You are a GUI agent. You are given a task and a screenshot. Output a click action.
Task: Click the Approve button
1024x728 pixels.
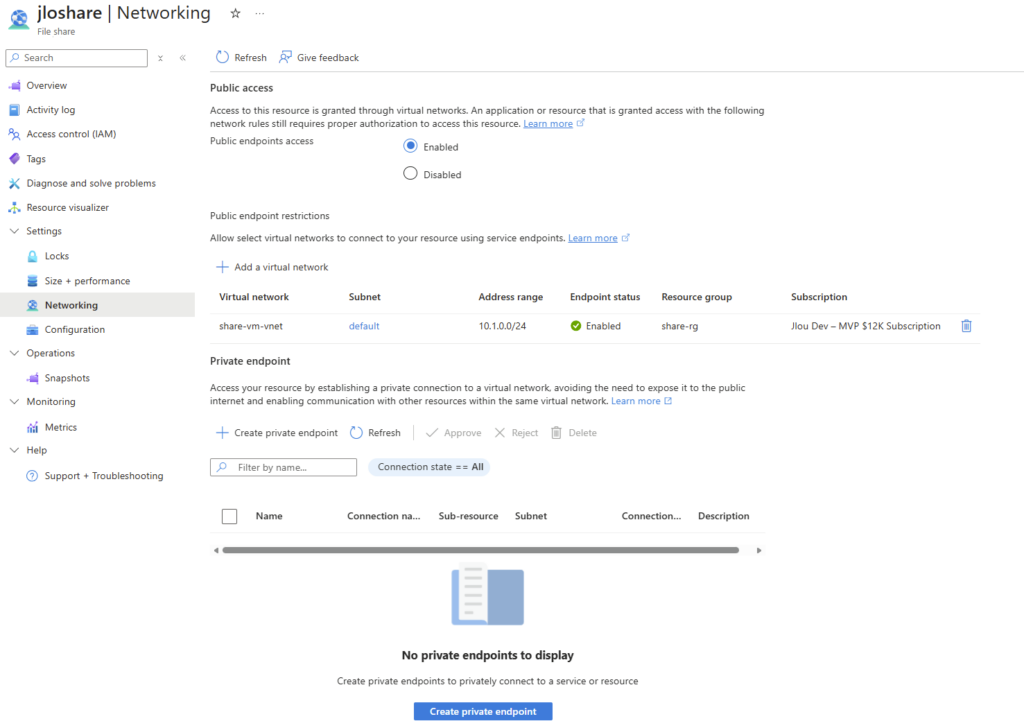coord(453,433)
